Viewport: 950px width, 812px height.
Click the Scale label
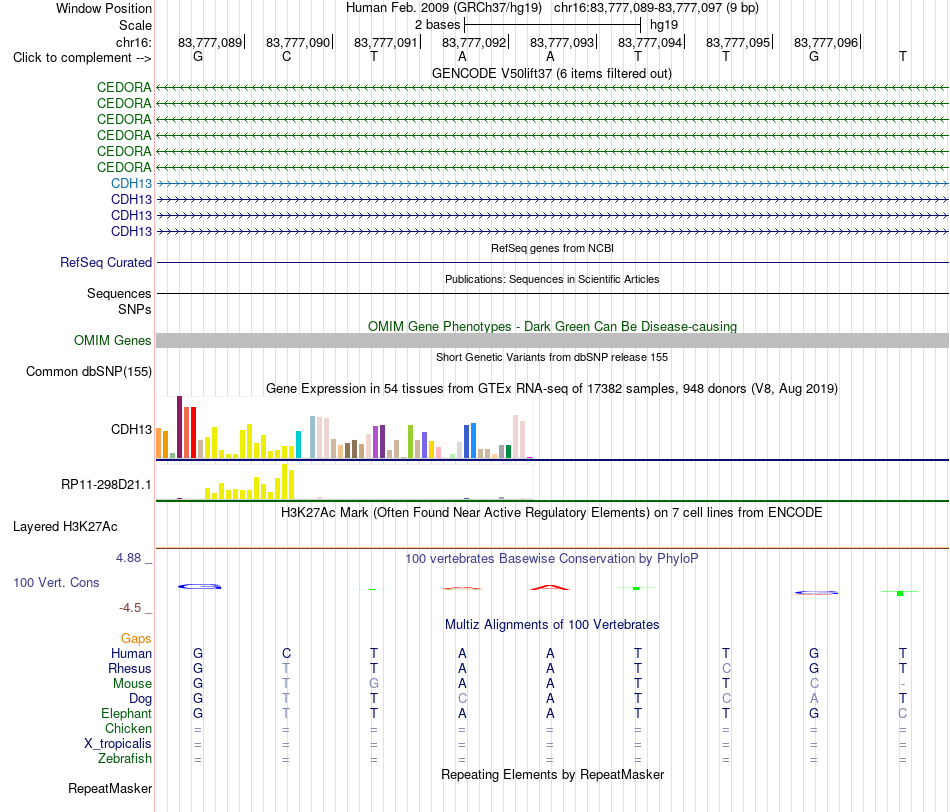[135, 25]
